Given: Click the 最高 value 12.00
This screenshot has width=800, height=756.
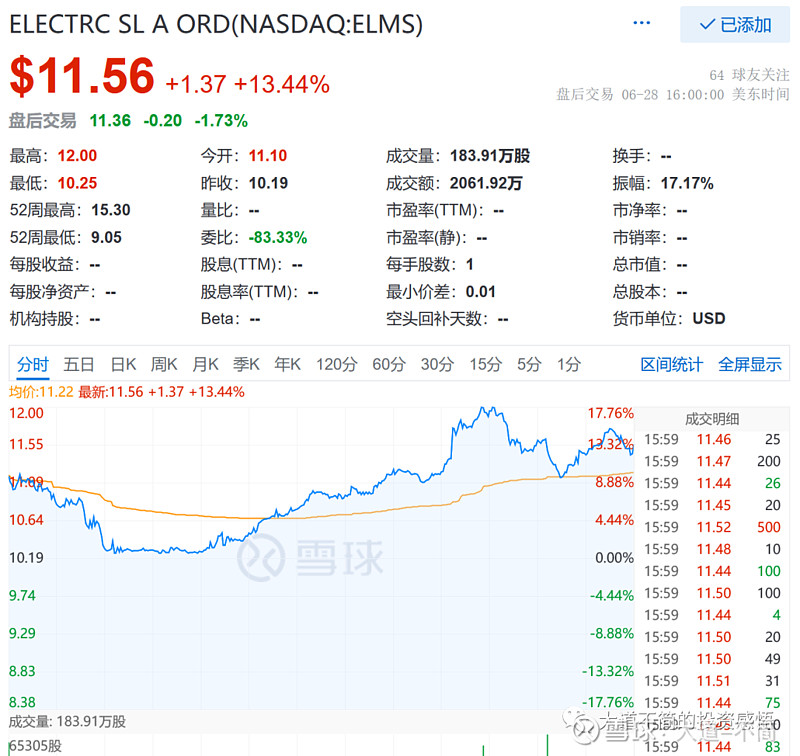Looking at the screenshot, I should click(77, 156).
